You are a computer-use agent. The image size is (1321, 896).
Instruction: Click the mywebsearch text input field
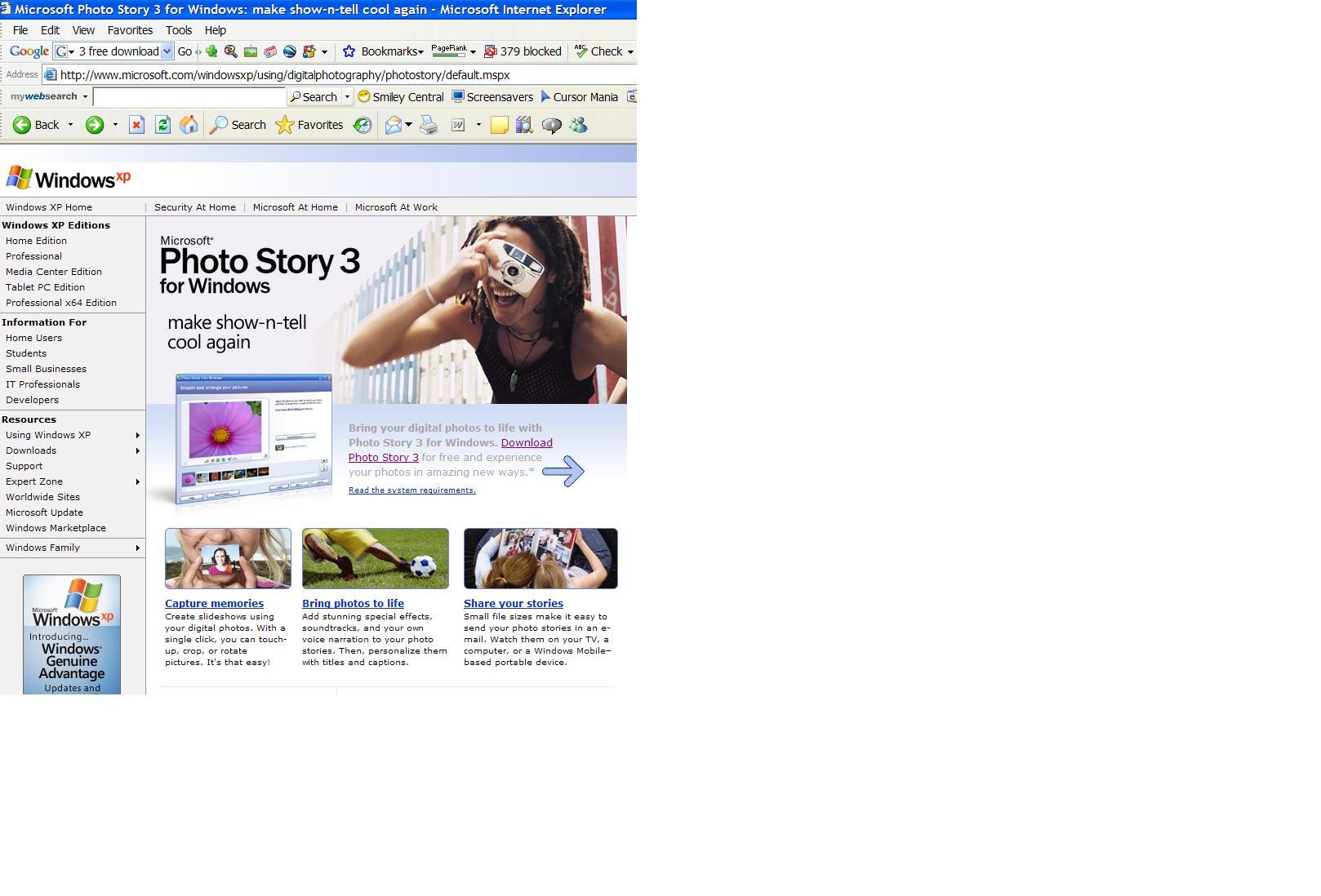point(189,96)
